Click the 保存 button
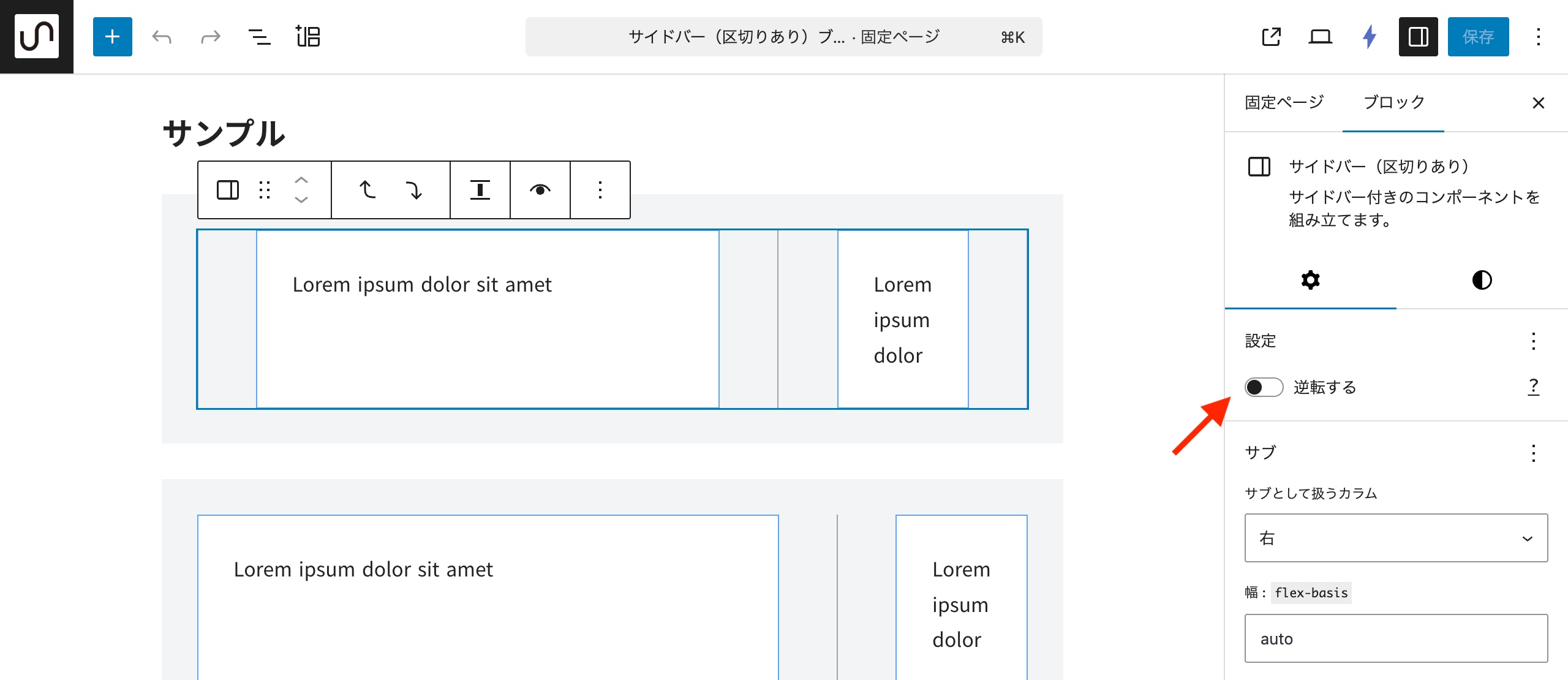 point(1478,37)
